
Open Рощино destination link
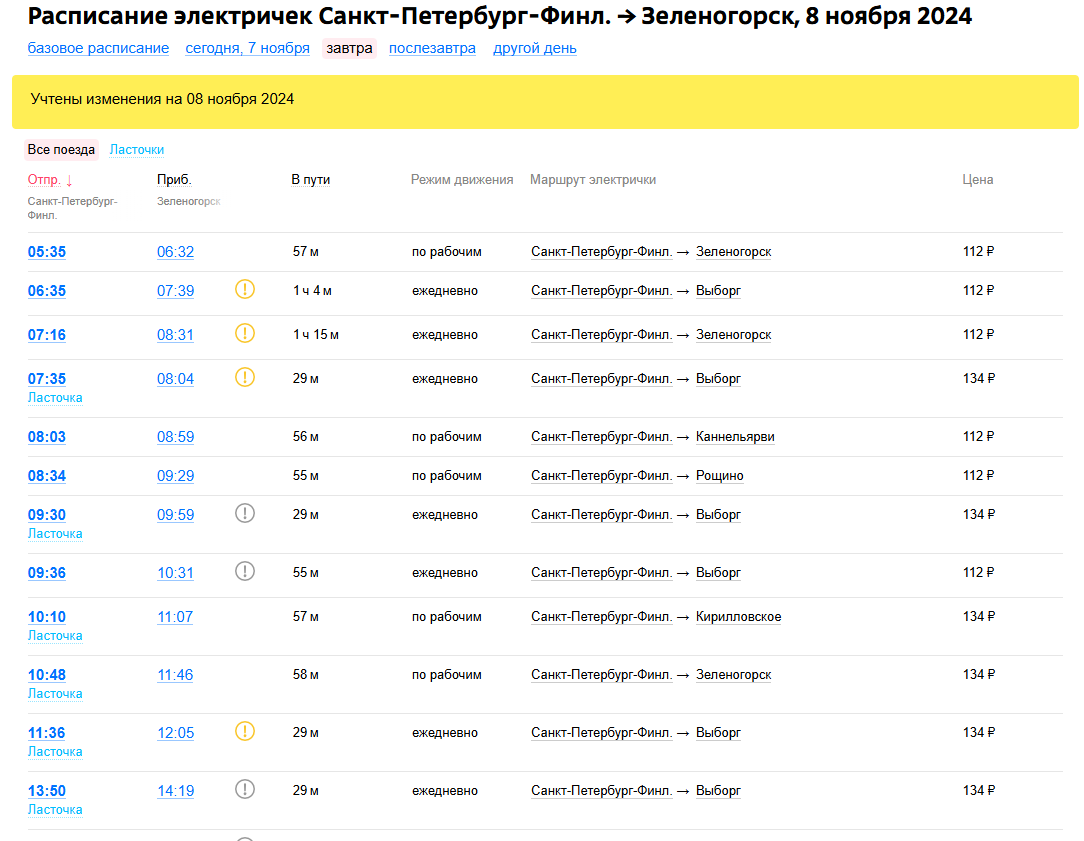(x=720, y=475)
